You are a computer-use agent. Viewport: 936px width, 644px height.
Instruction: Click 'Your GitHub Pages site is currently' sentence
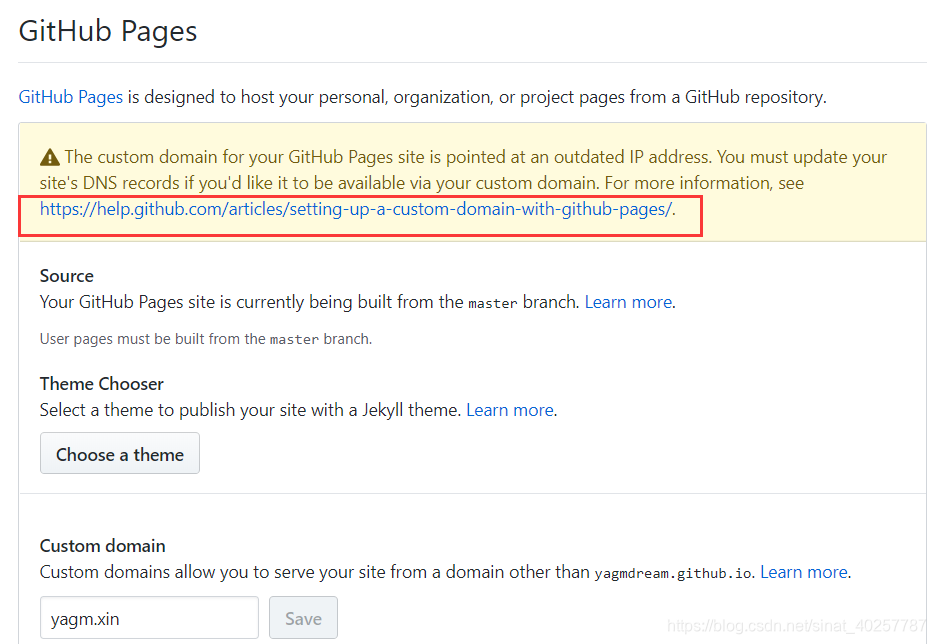tap(310, 302)
